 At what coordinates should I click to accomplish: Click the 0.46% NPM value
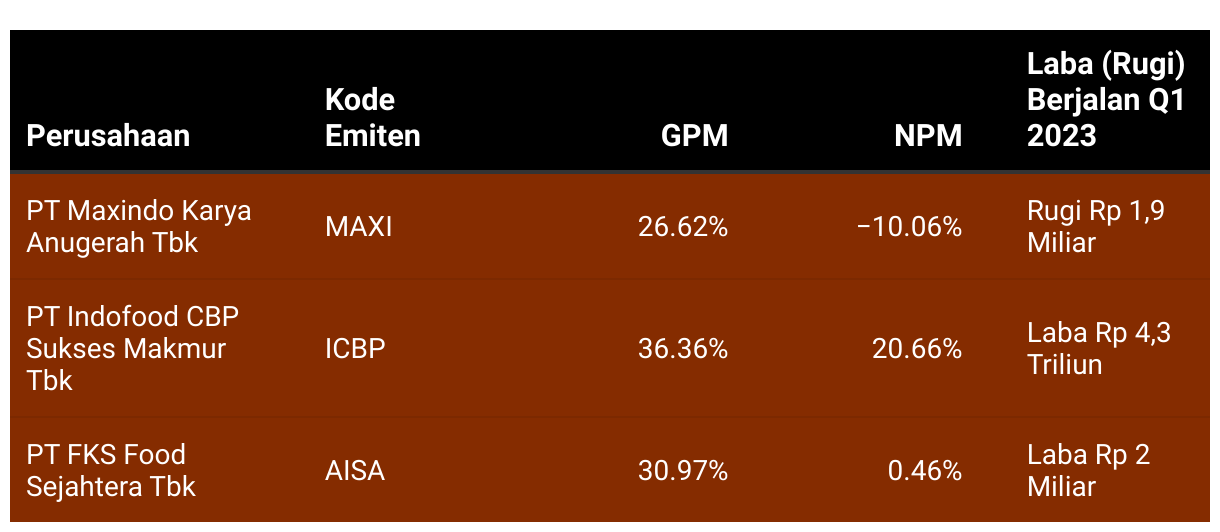coord(925,470)
